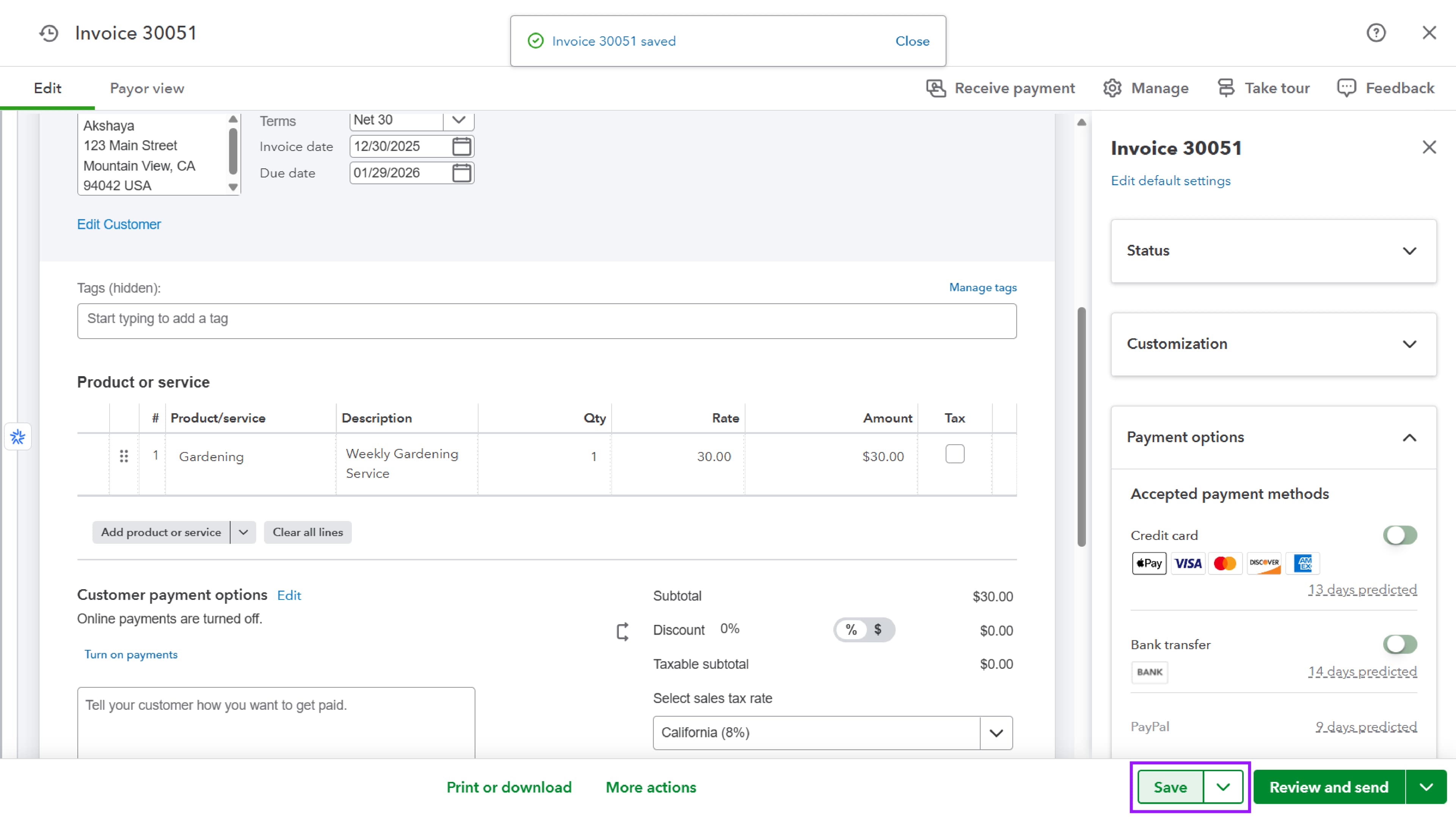
Task: Turn on the Bank transfer toggle
Action: [x=1400, y=644]
